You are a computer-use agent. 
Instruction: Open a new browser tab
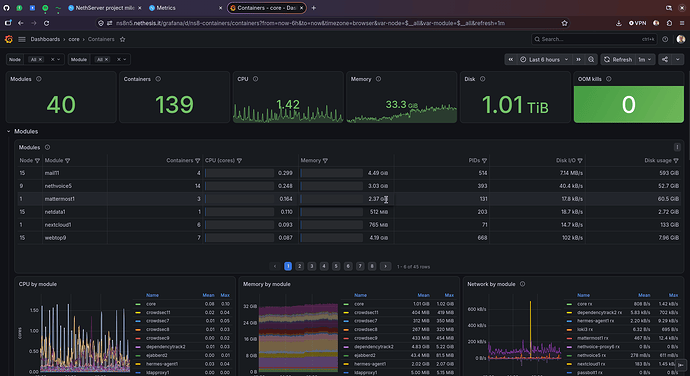[x=314, y=8]
